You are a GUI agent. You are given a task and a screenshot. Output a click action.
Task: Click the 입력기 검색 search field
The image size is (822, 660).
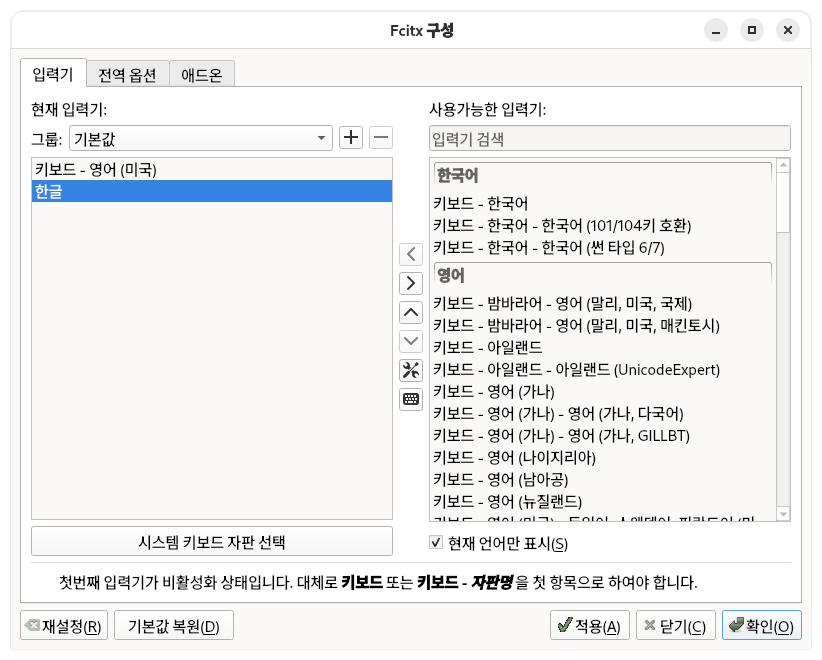pos(610,138)
